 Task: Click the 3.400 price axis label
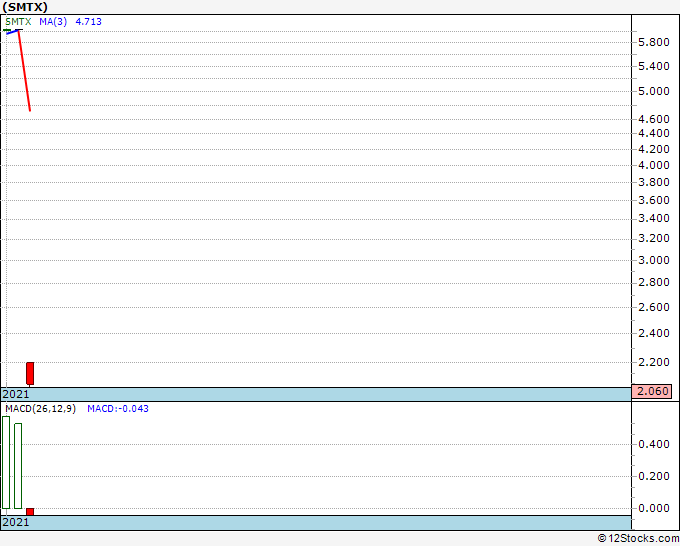[654, 218]
